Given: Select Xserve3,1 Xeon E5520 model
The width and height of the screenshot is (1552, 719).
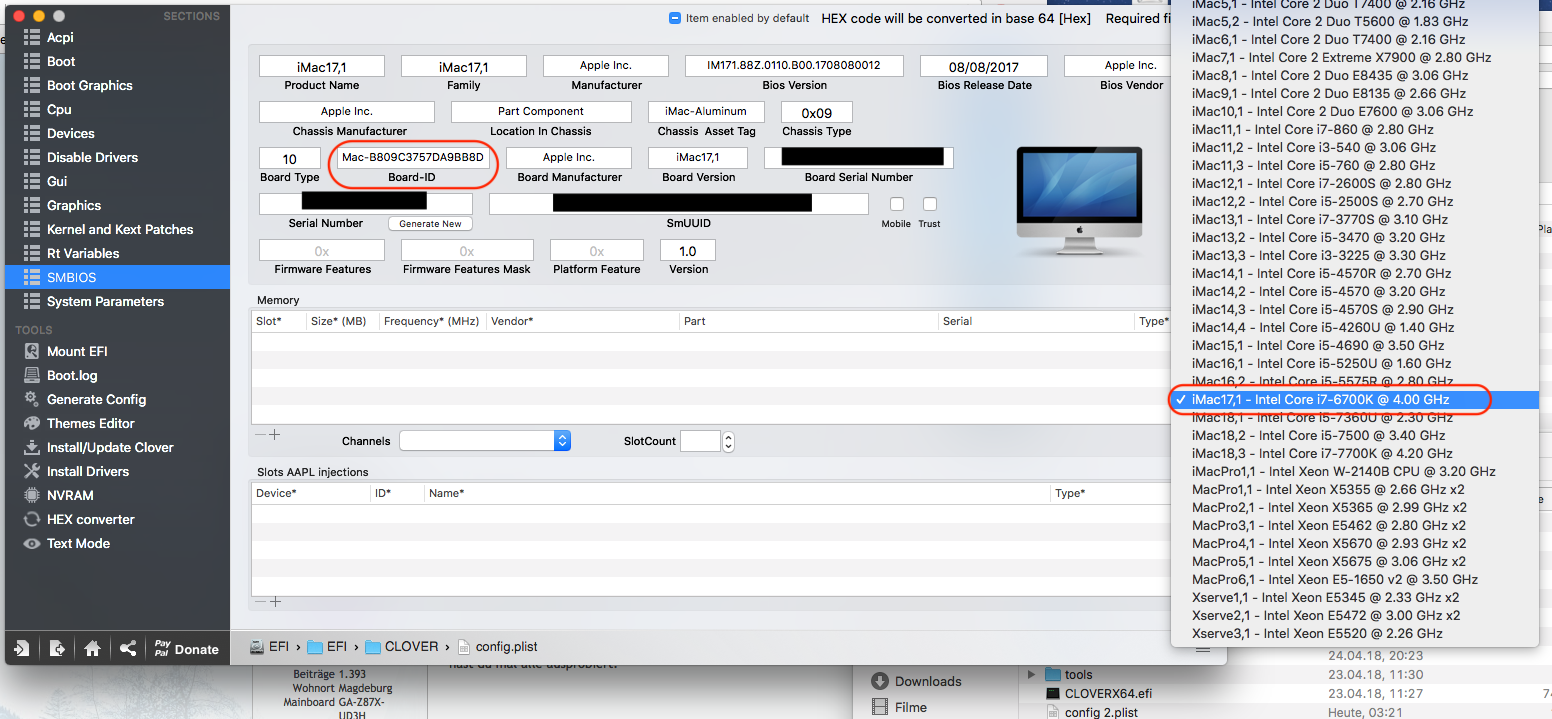Looking at the screenshot, I should 1354,633.
